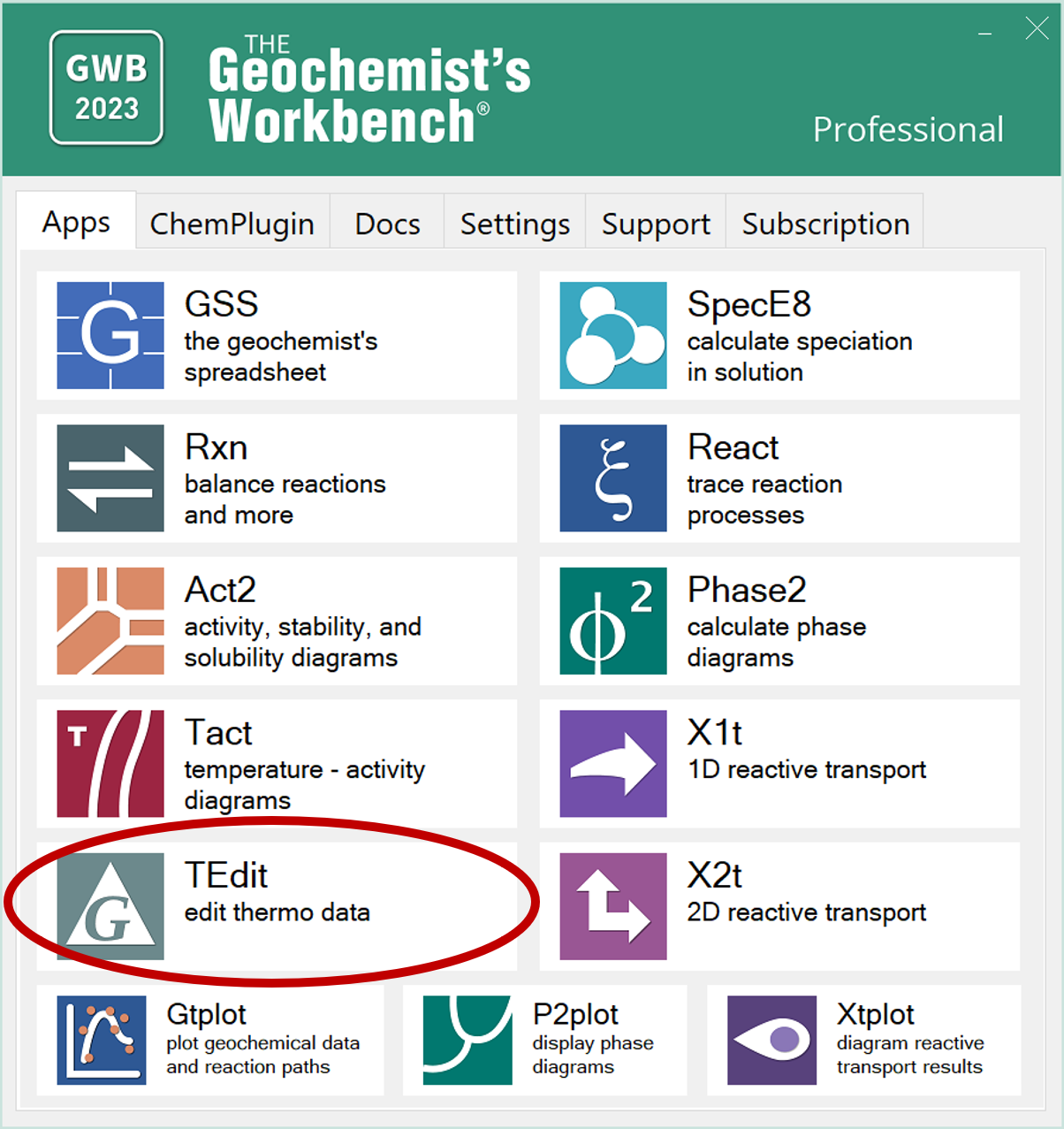This screenshot has height=1129, width=1064.
Task: Click the GWB 2023 logo badge
Action: click(107, 88)
